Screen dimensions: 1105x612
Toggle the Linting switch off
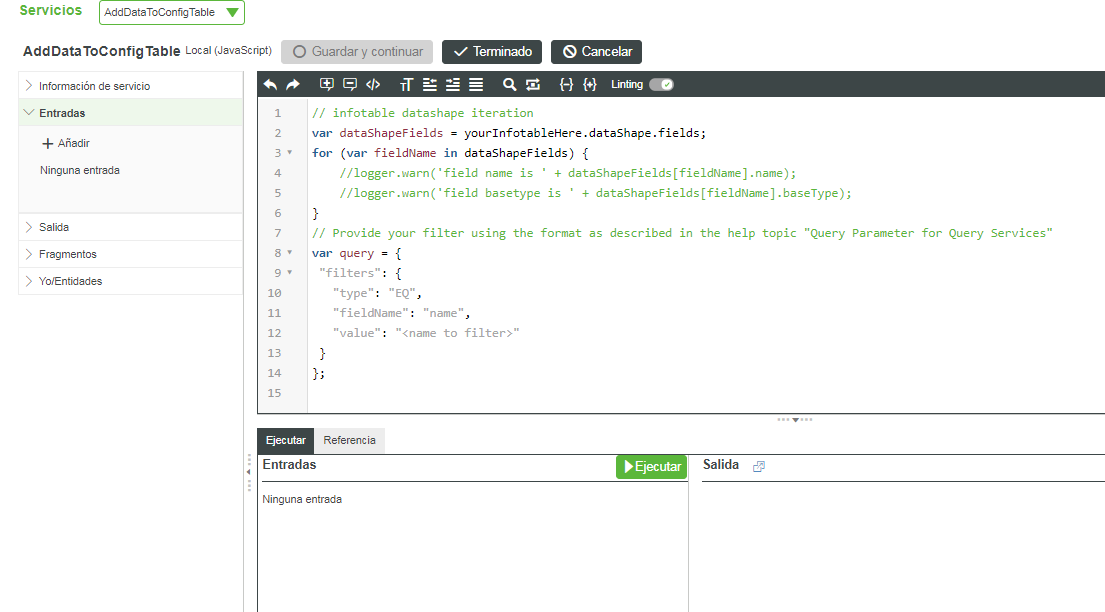[661, 85]
